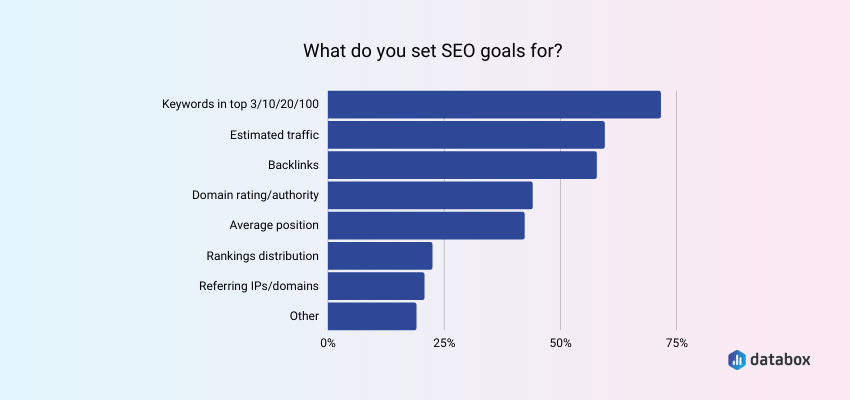Viewport: 850px width, 400px height.
Task: Click the Referring IPs/domains label text
Action: [259, 286]
